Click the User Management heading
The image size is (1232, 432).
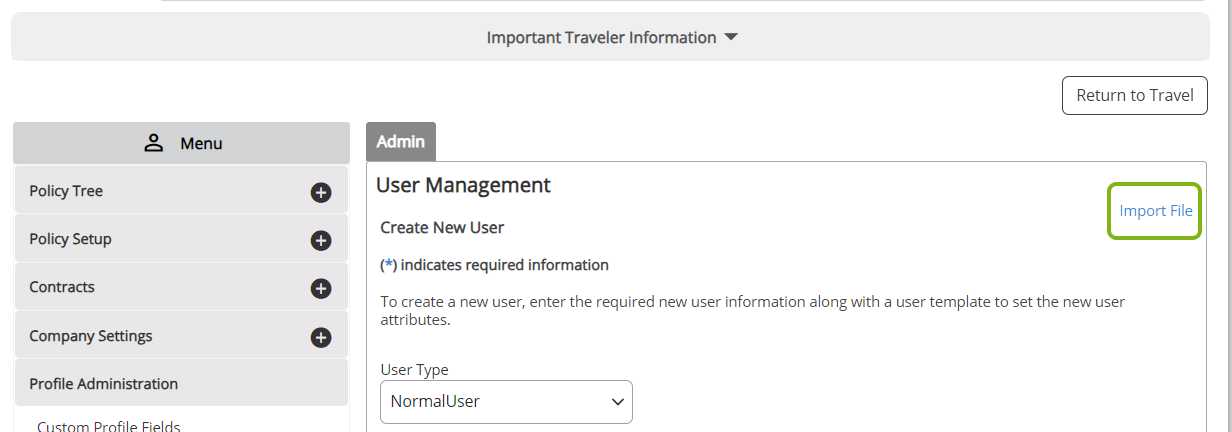(463, 185)
